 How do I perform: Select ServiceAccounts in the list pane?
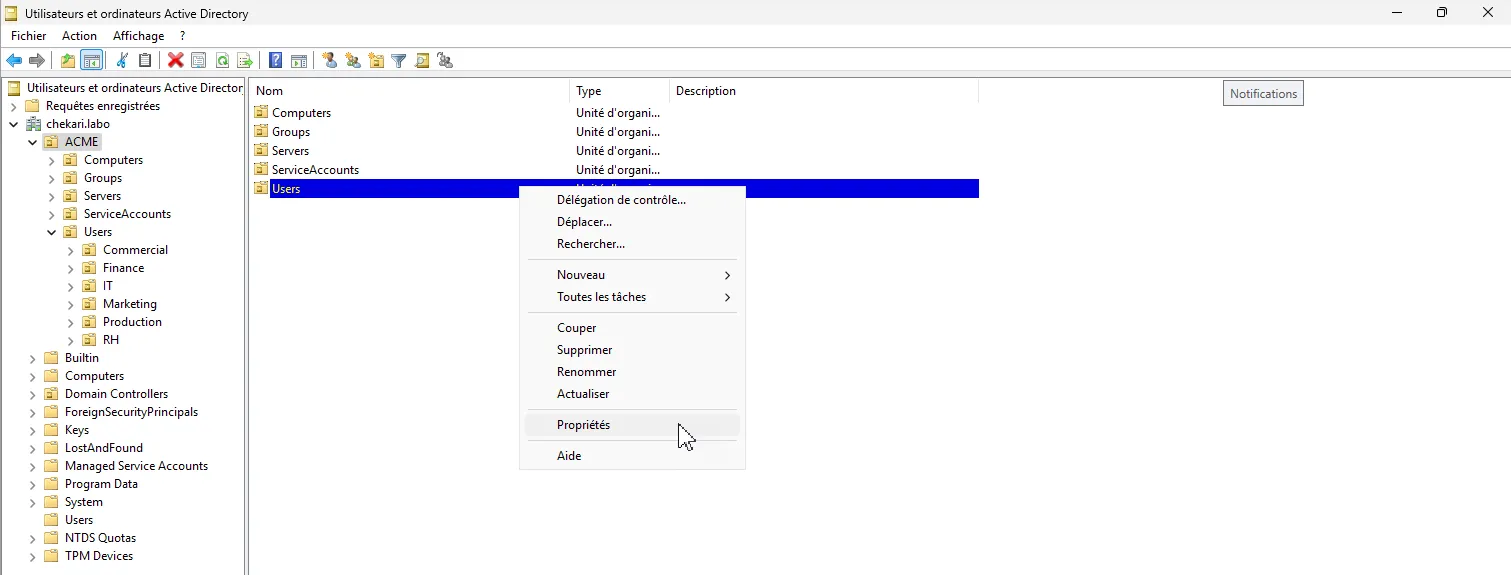click(315, 170)
